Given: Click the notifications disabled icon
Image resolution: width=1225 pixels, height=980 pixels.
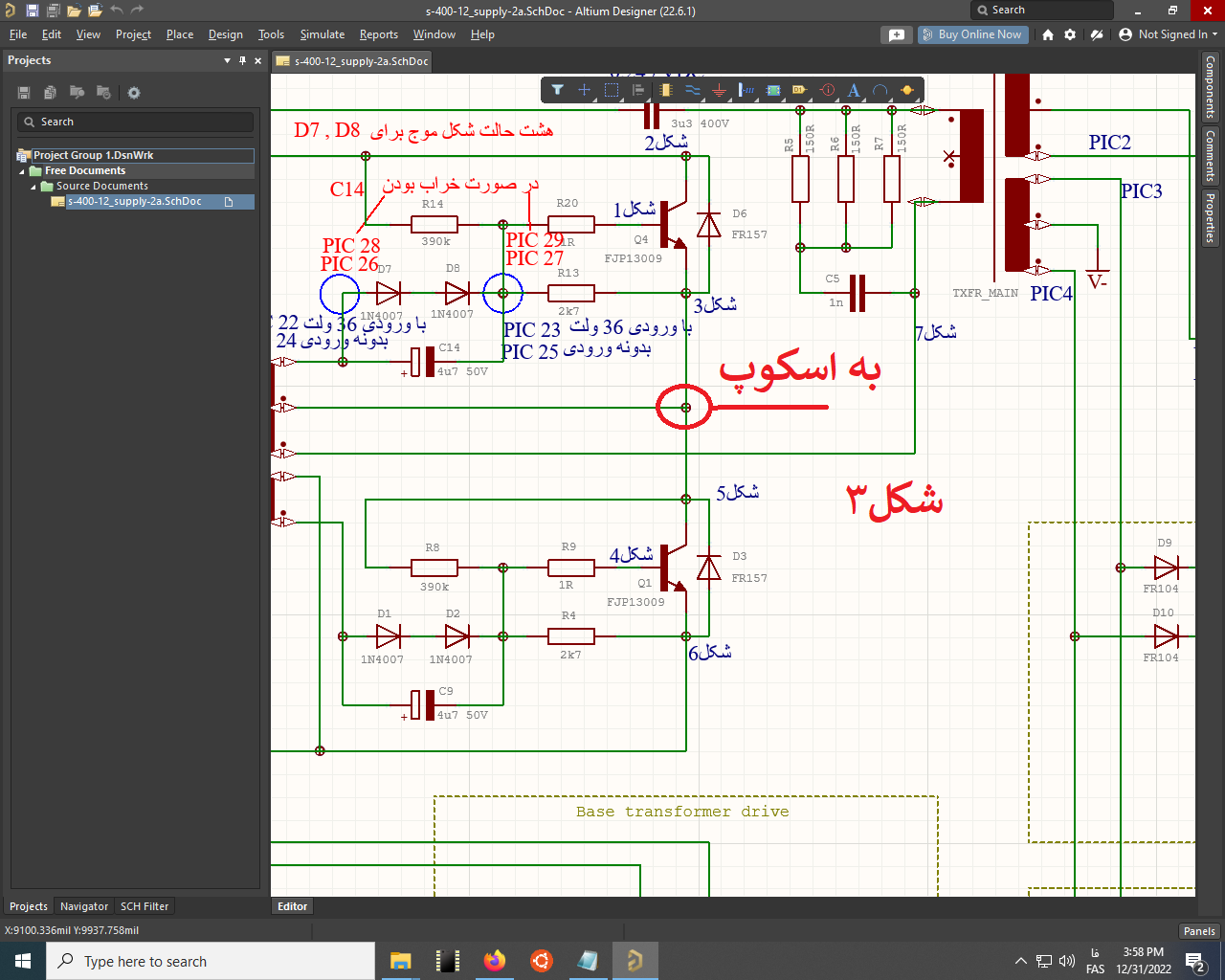Looking at the screenshot, I should [1098, 34].
